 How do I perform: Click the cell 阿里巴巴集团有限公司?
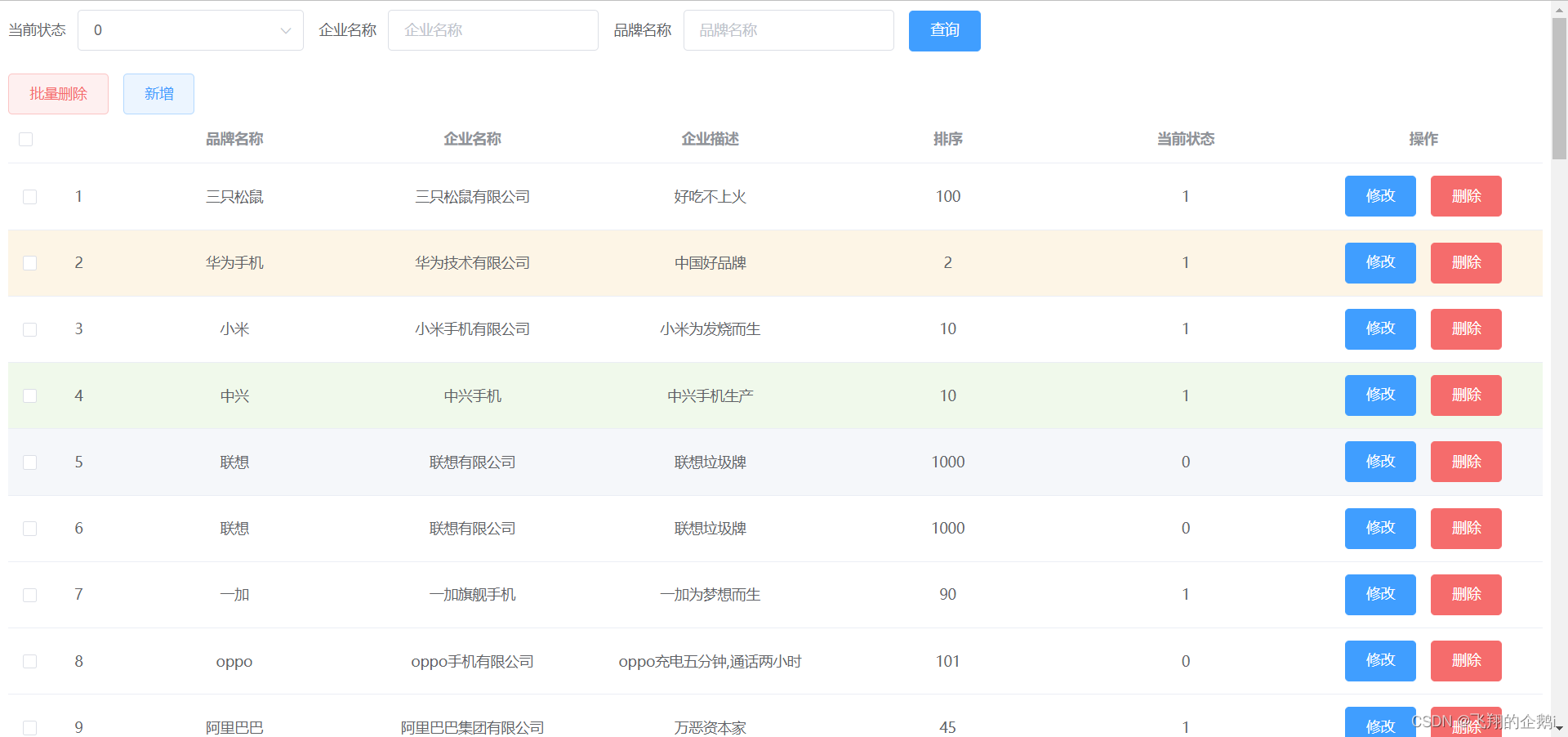[x=472, y=727]
